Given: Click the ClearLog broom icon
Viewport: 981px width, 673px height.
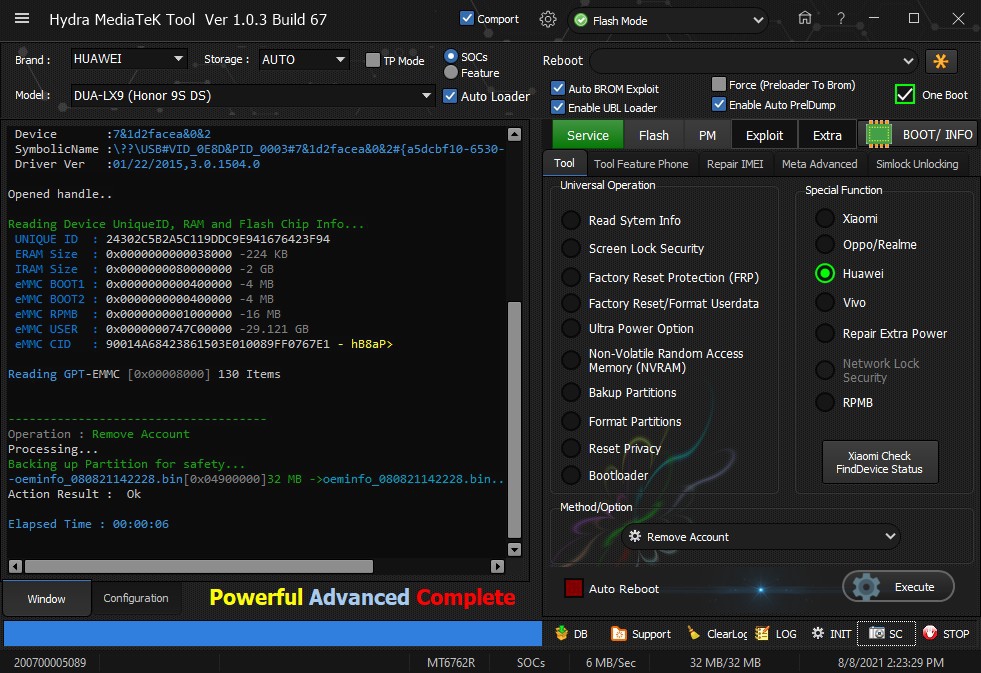Looking at the screenshot, I should (694, 633).
